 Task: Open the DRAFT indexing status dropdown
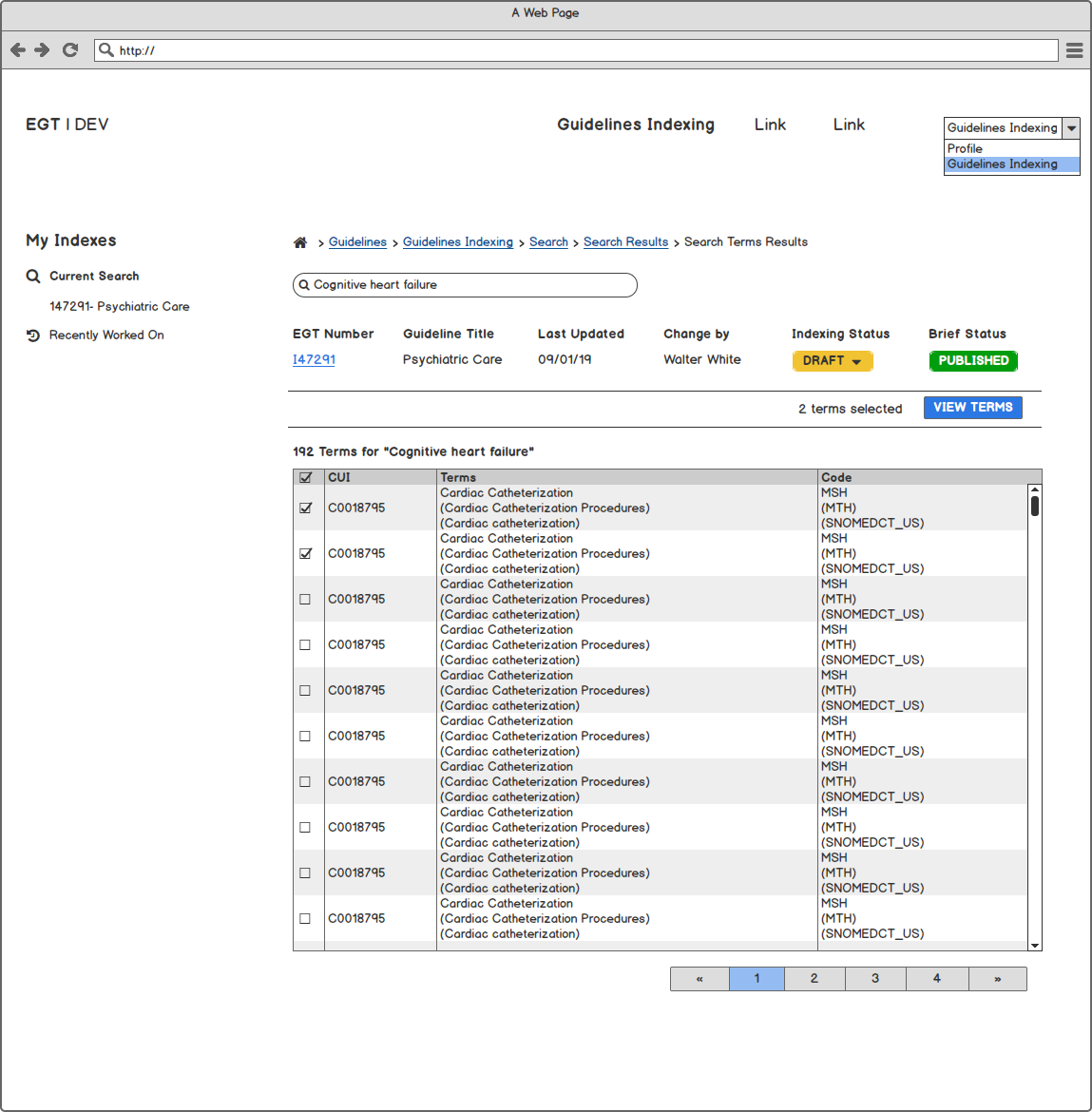(832, 361)
